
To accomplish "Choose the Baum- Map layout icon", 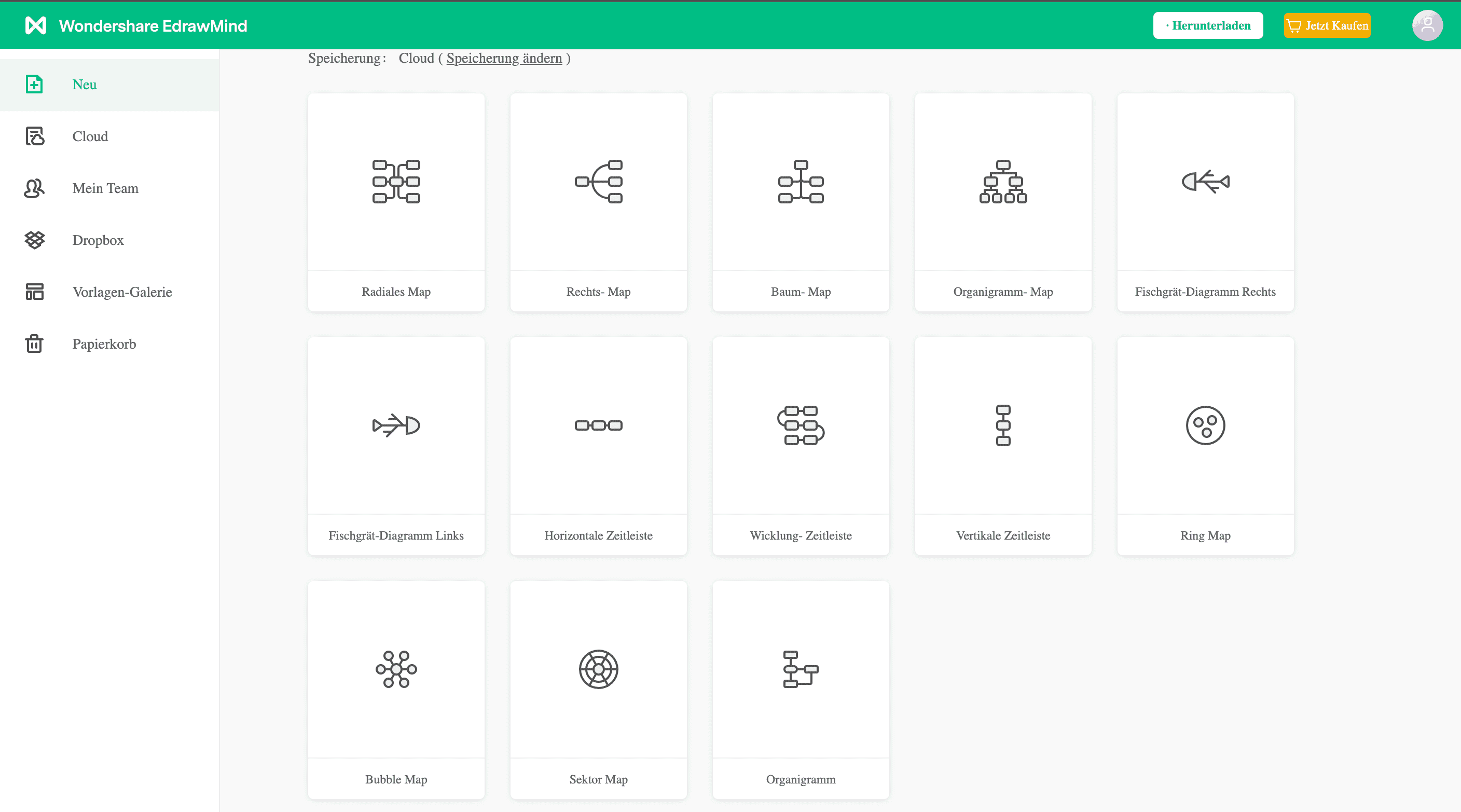I will pyautogui.click(x=800, y=182).
